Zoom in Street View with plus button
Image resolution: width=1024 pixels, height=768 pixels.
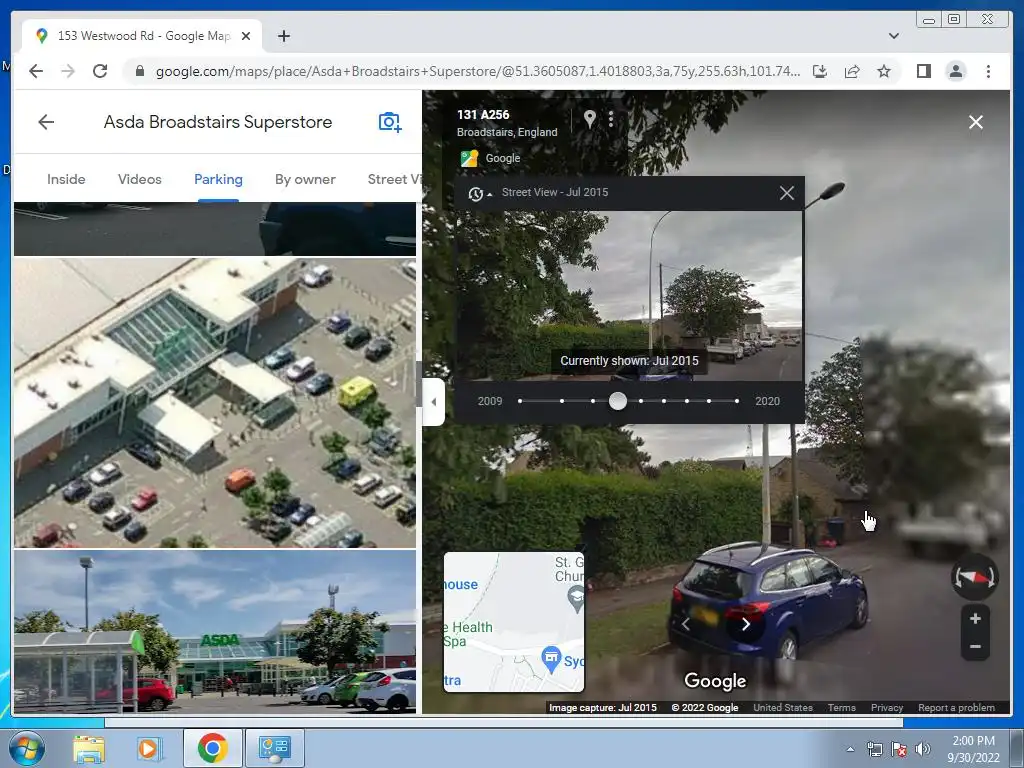click(975, 618)
